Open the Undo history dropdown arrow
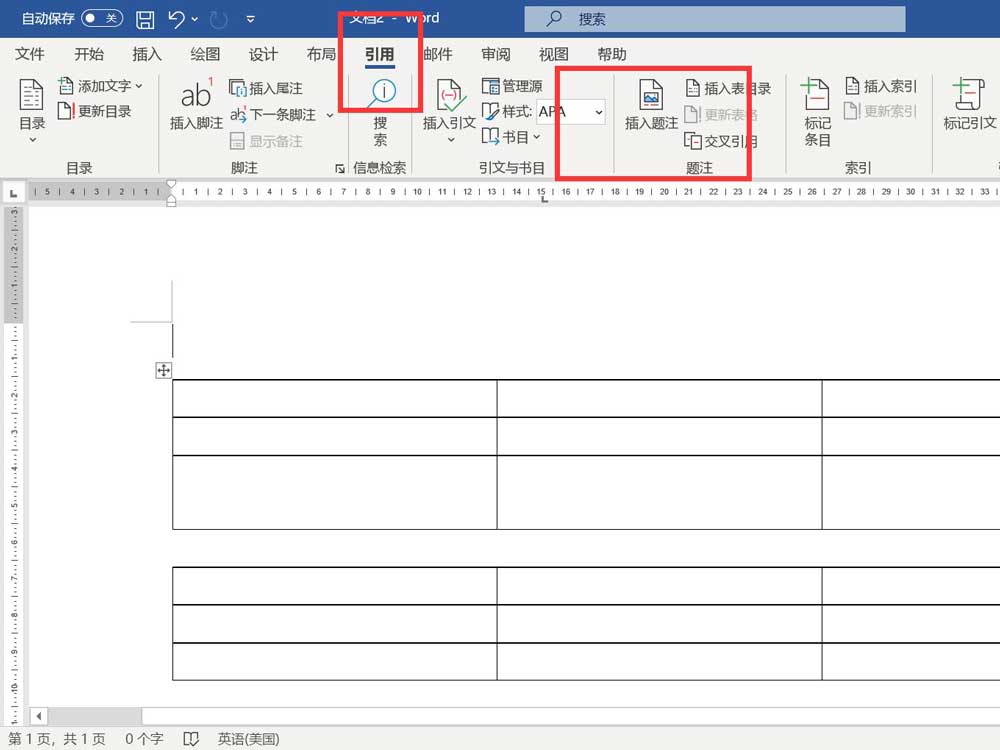This screenshot has height=750, width=1000. tap(195, 19)
